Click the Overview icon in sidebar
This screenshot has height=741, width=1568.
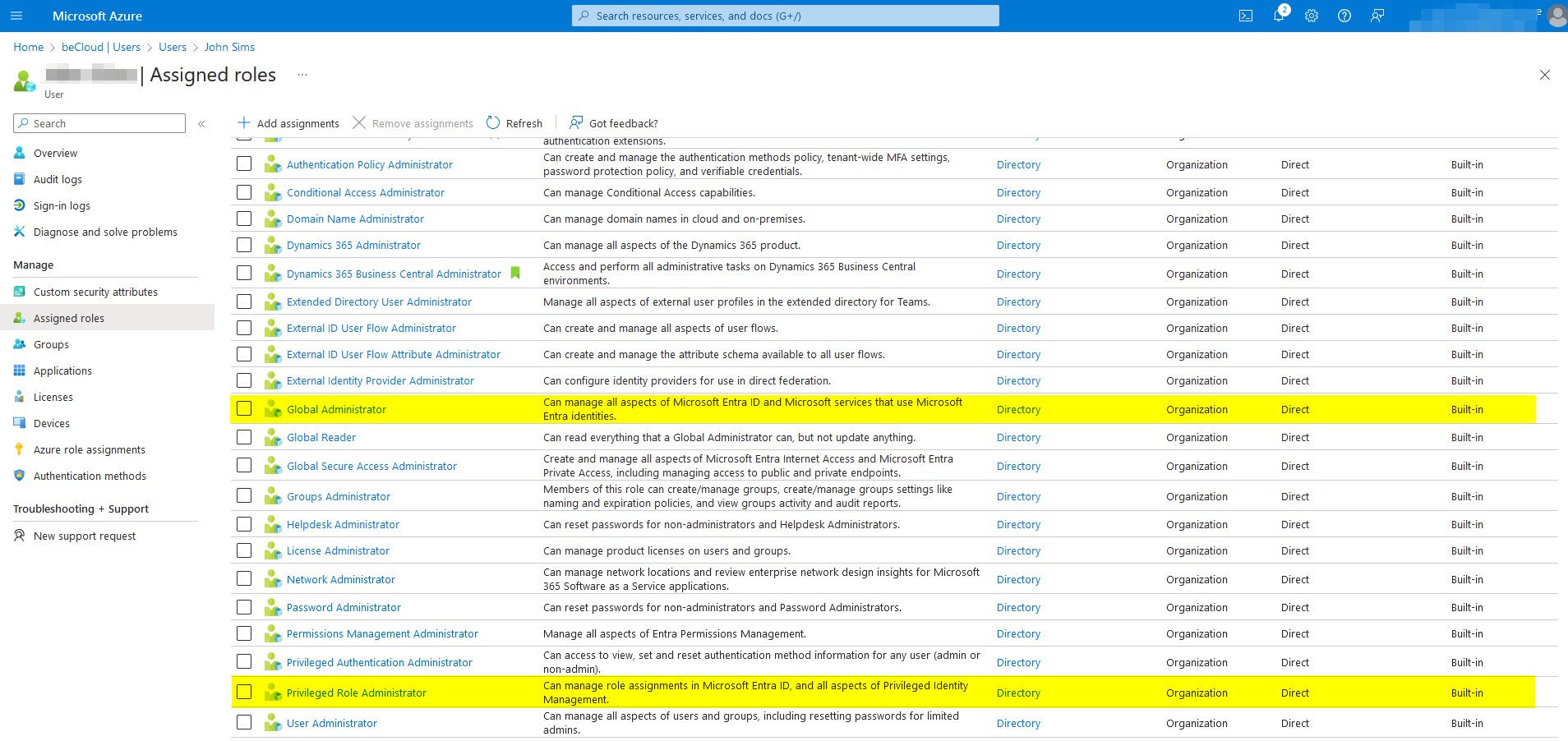[x=20, y=153]
